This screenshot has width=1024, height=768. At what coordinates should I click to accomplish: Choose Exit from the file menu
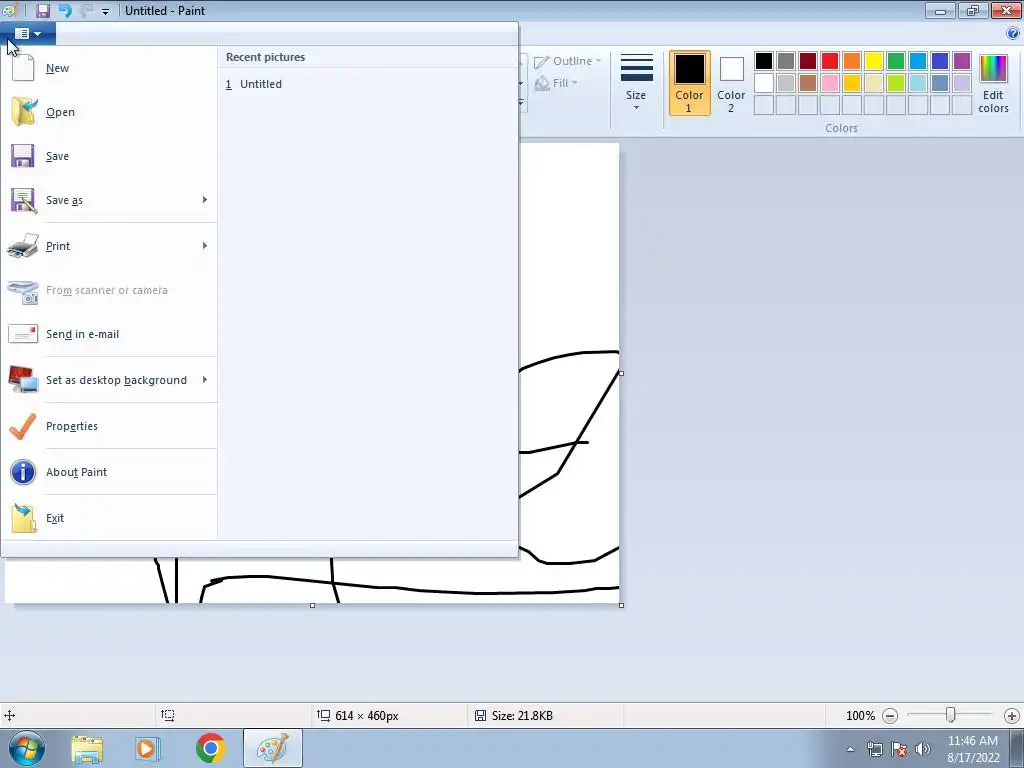pos(108,518)
